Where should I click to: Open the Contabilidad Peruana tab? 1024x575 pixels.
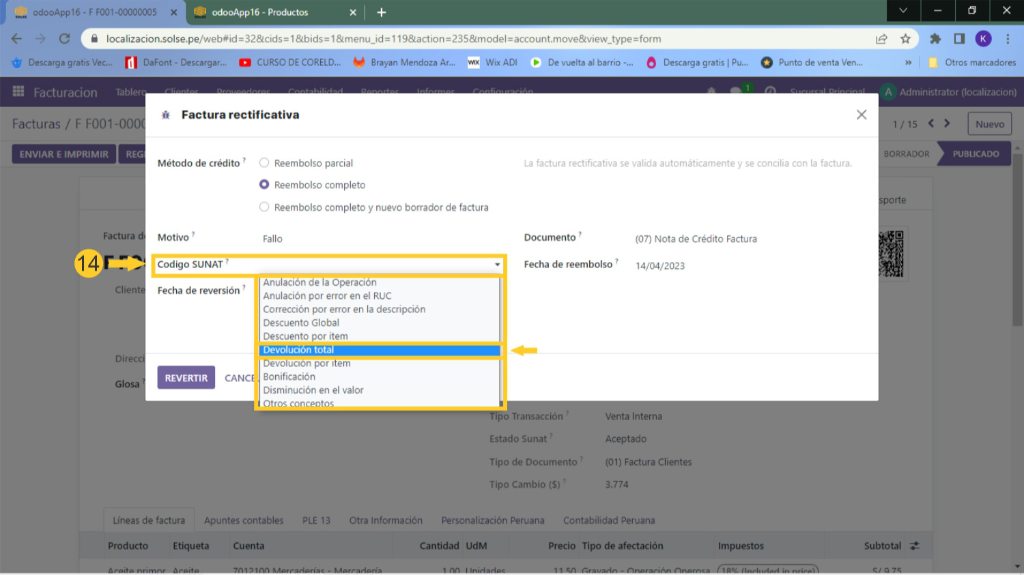(x=609, y=520)
